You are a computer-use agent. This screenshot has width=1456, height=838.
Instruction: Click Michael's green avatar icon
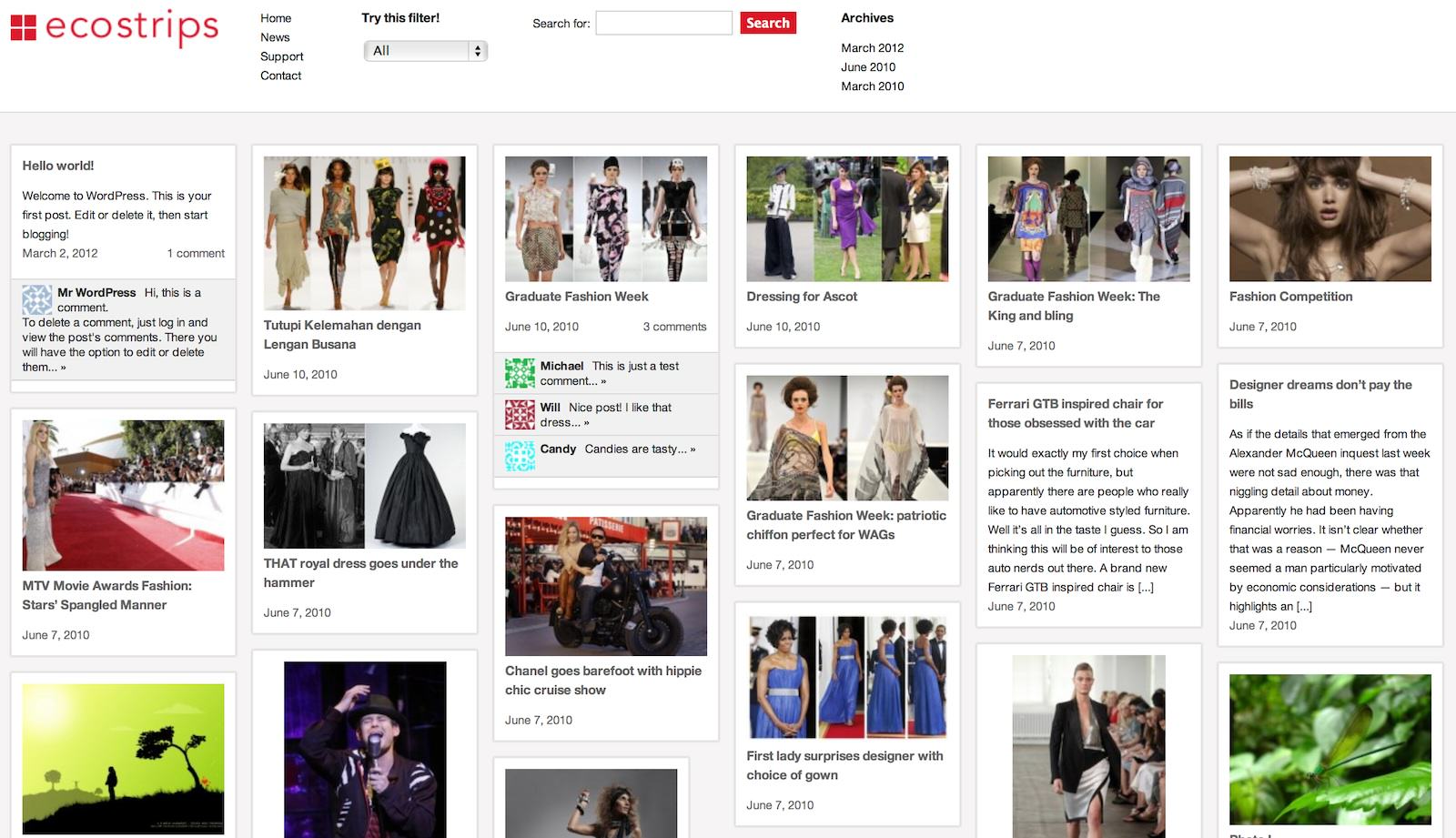[x=520, y=373]
